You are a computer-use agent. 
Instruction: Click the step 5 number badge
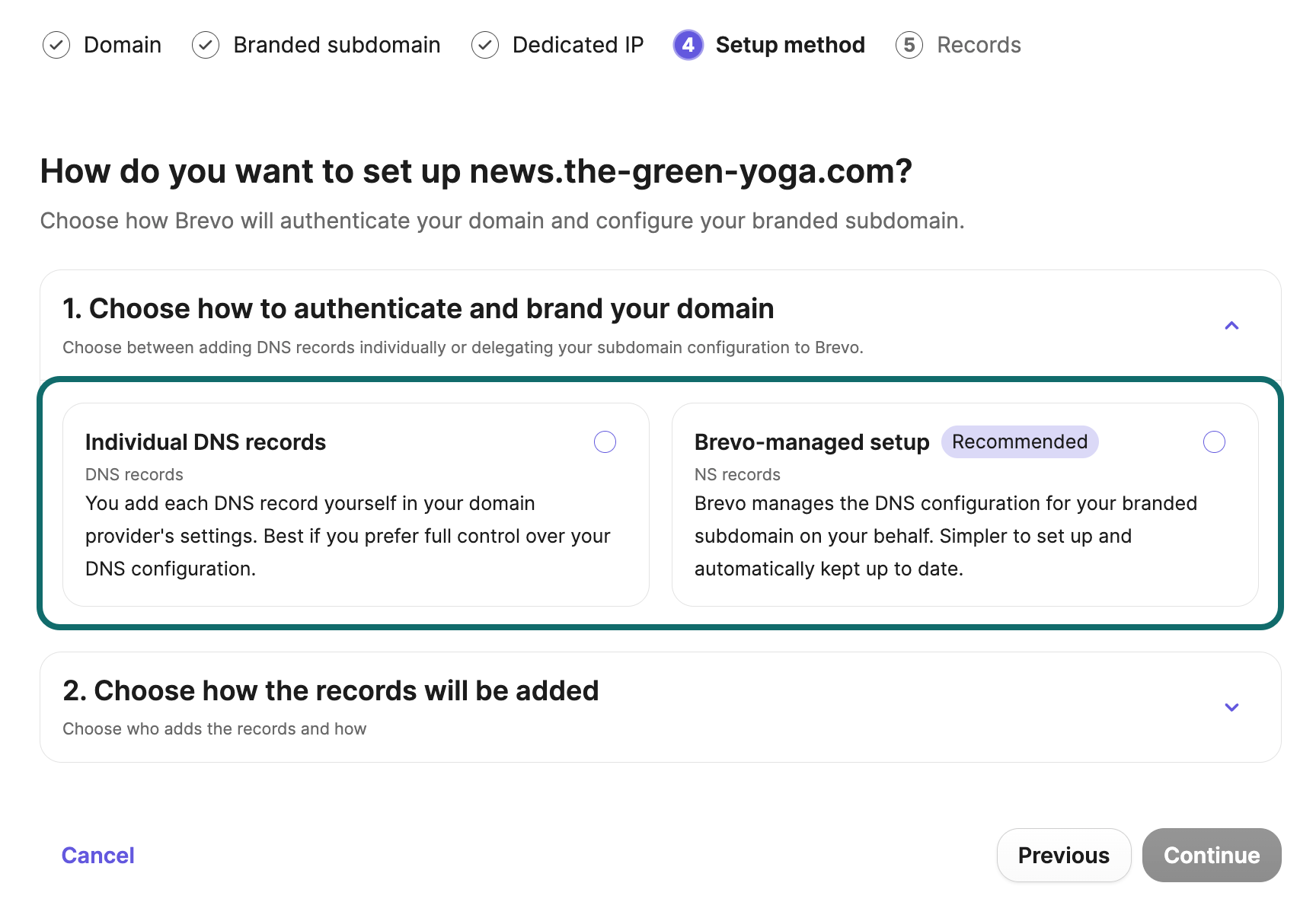click(909, 45)
